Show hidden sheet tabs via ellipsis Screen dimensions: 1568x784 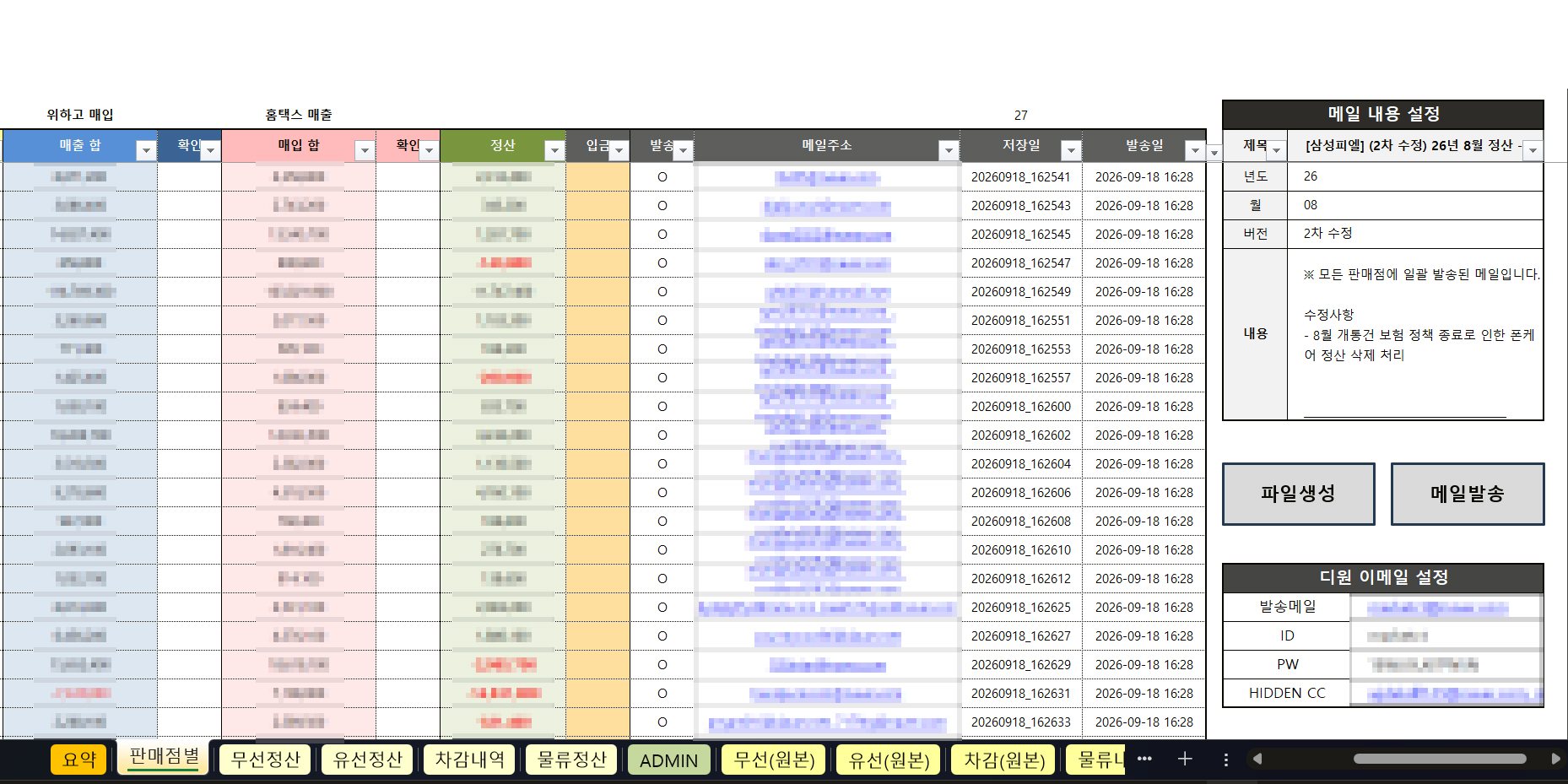tap(1144, 759)
